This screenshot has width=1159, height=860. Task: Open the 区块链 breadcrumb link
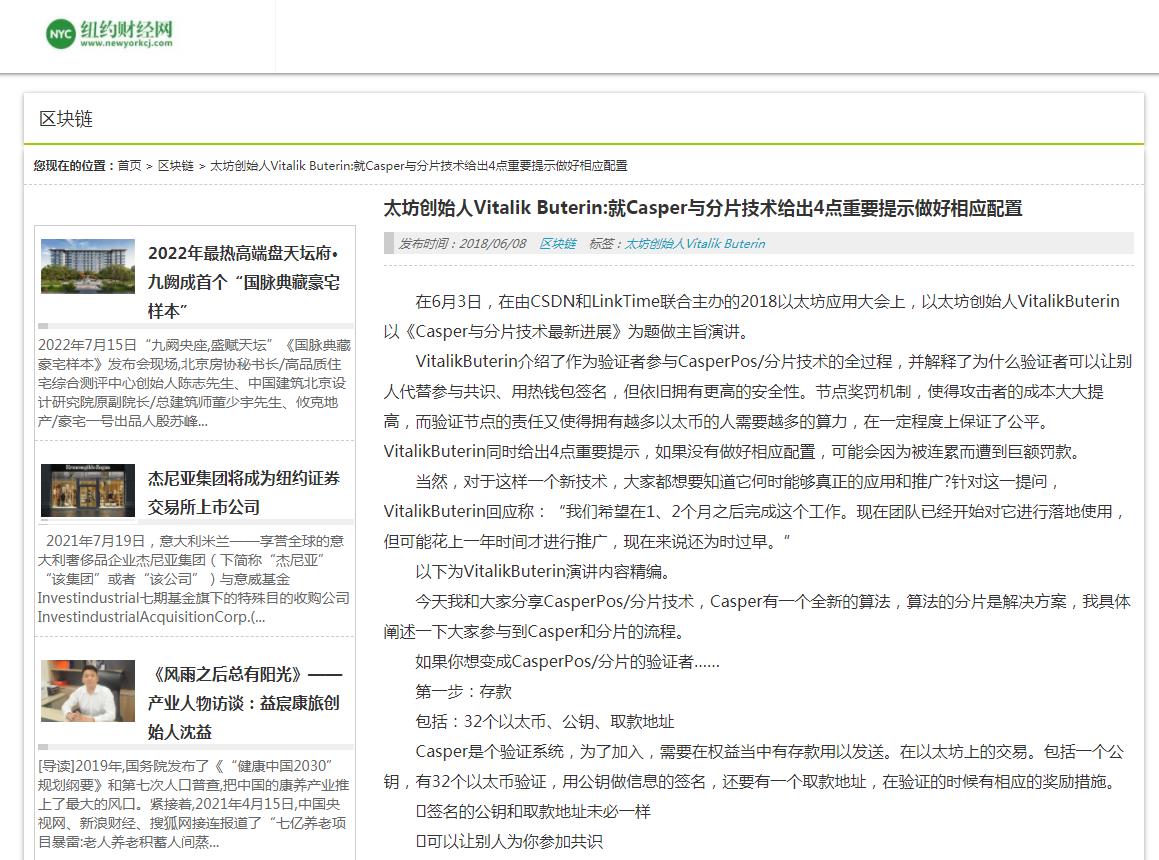176,166
